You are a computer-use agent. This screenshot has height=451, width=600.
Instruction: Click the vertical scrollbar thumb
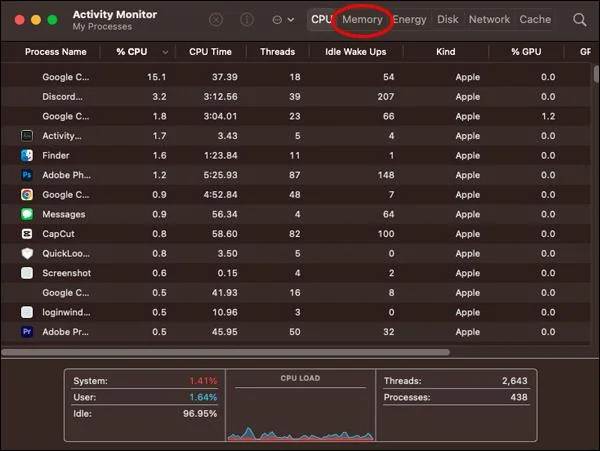pos(596,74)
